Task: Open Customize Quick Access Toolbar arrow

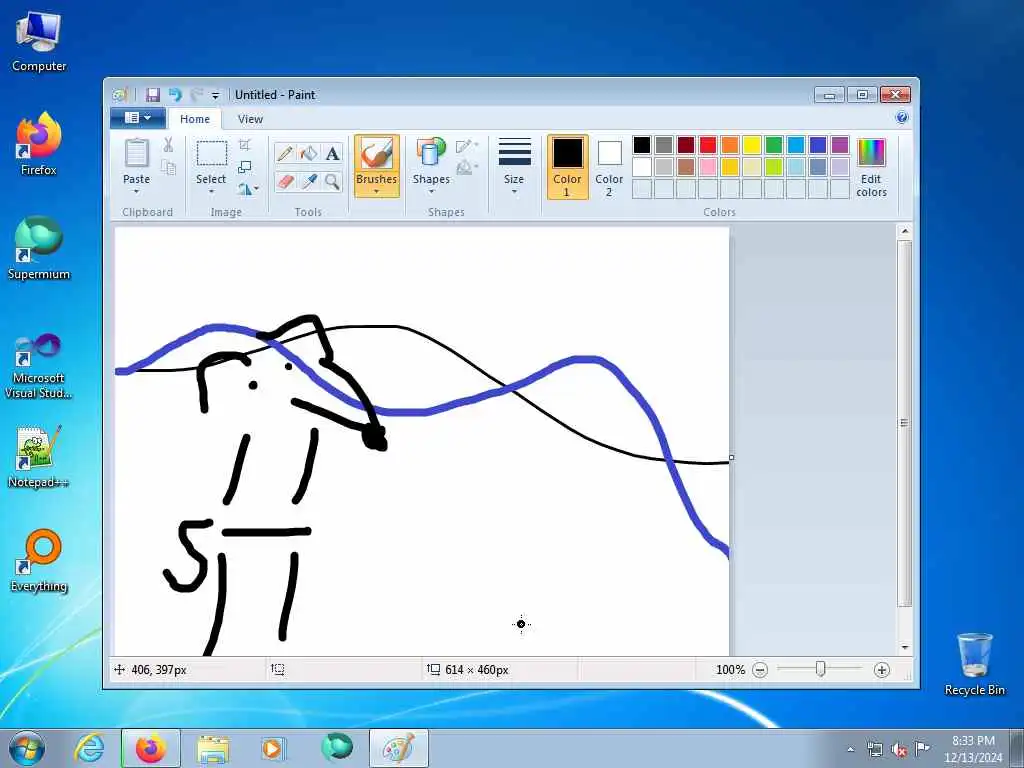Action: click(216, 95)
